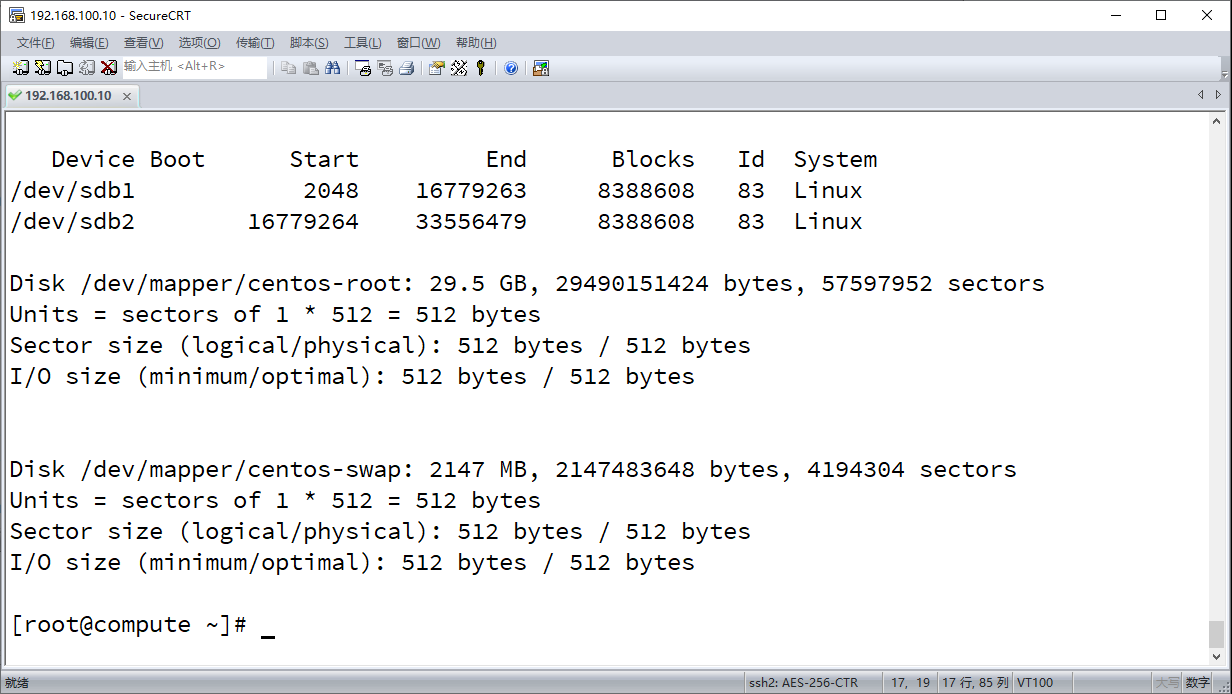Focus the host input field

point(195,67)
